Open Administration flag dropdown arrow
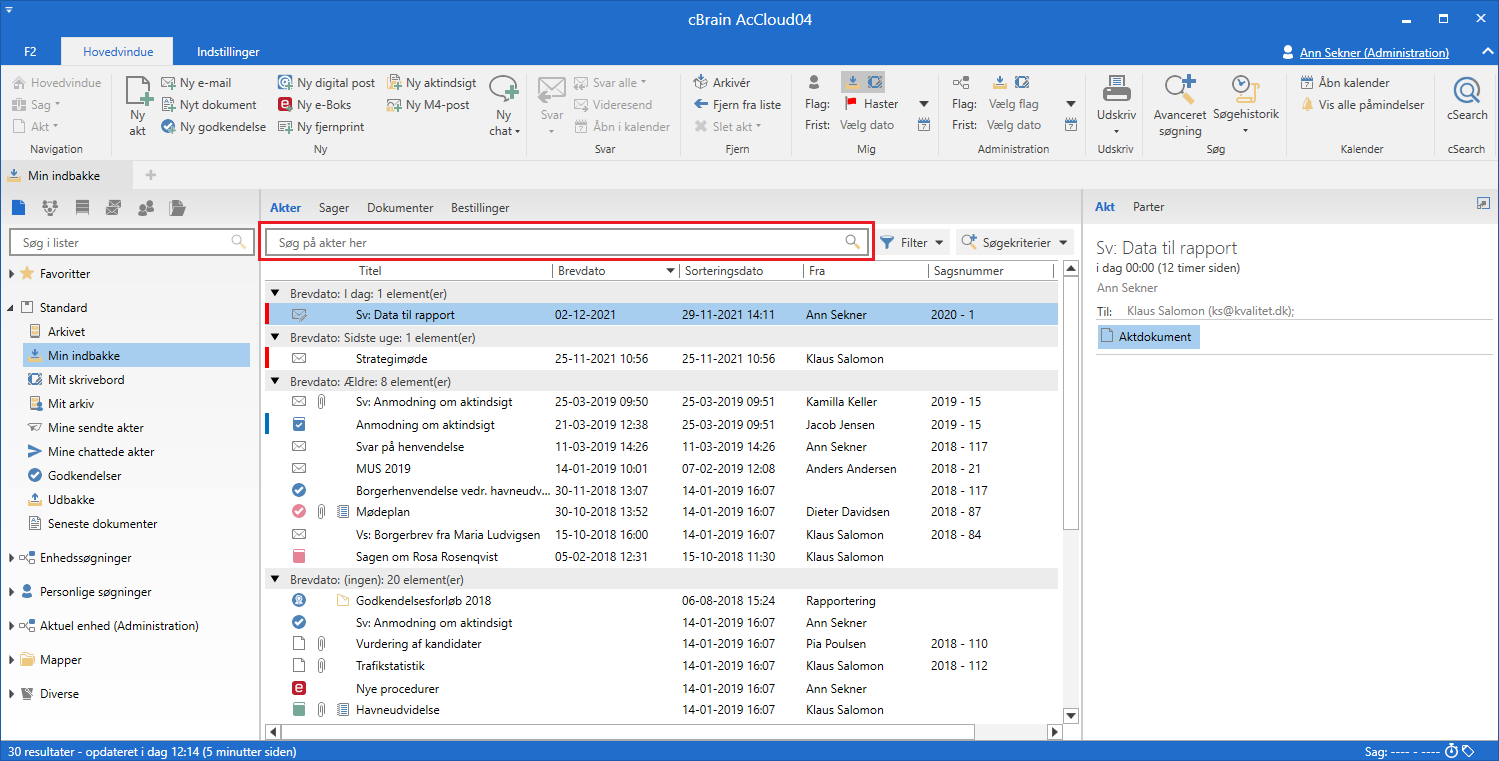Viewport: 1499px width, 761px height. 1071,104
